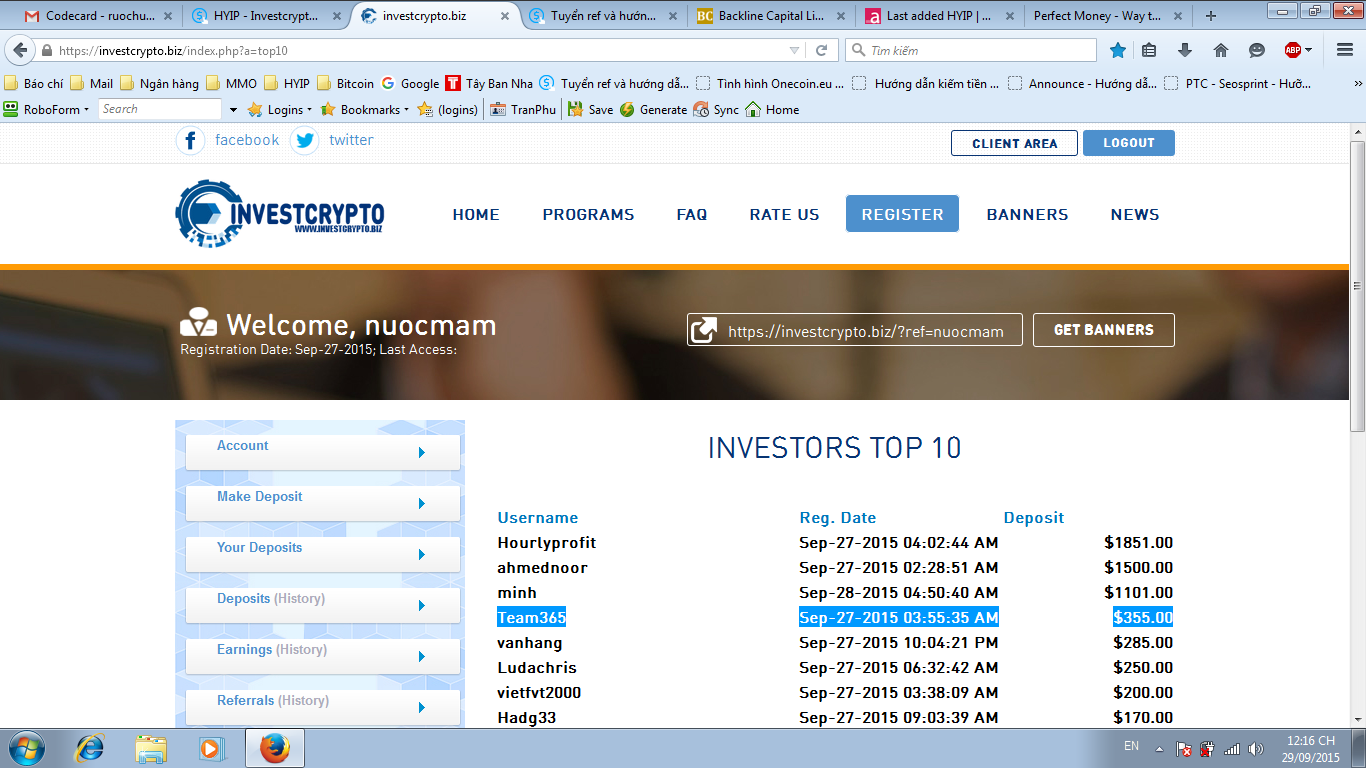Open the NEWS navigation item
The image size is (1366, 768).
pos(1135,214)
